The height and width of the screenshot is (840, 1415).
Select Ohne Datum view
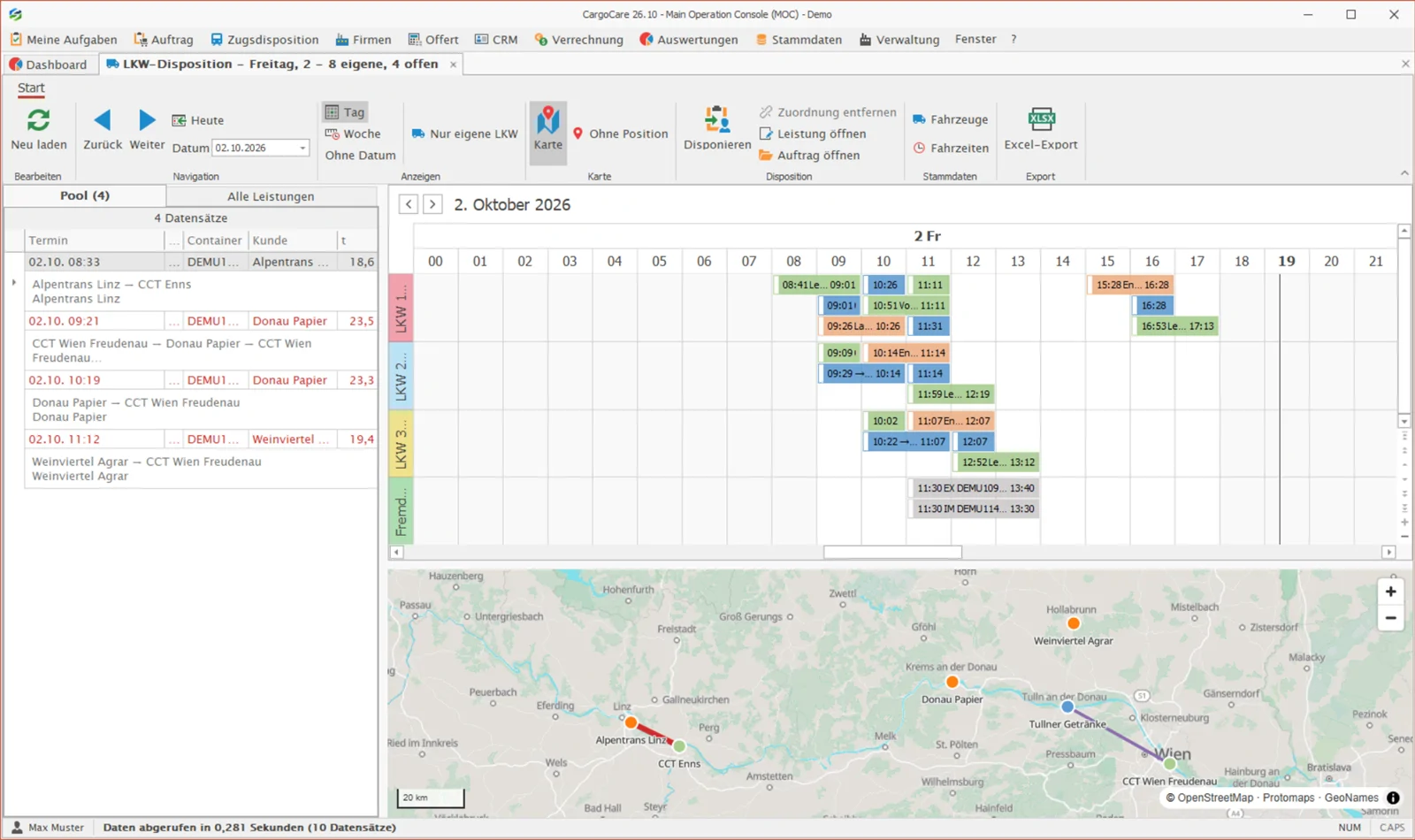360,155
